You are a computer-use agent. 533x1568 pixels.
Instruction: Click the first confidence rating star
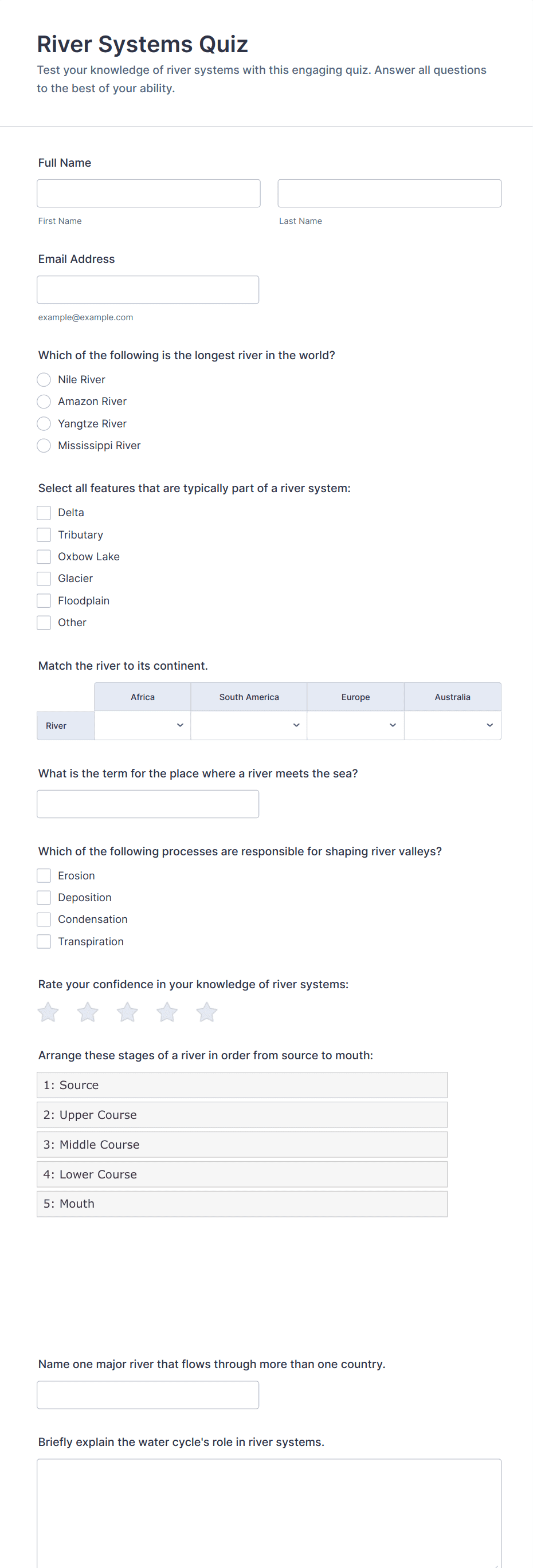pos(48,1012)
